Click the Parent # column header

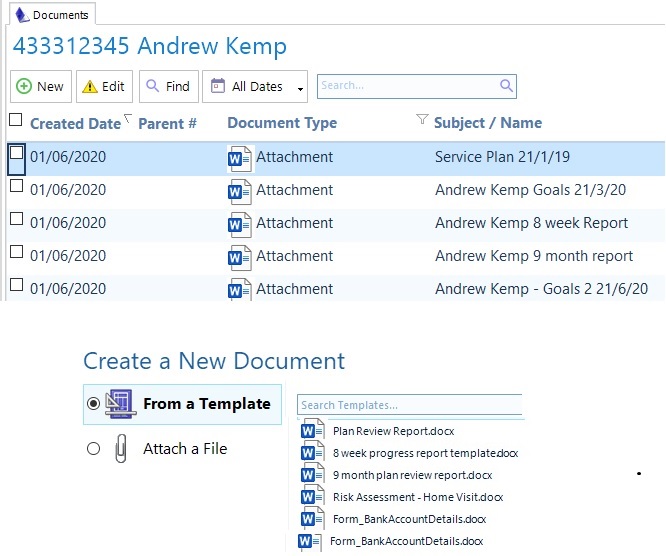(167, 124)
